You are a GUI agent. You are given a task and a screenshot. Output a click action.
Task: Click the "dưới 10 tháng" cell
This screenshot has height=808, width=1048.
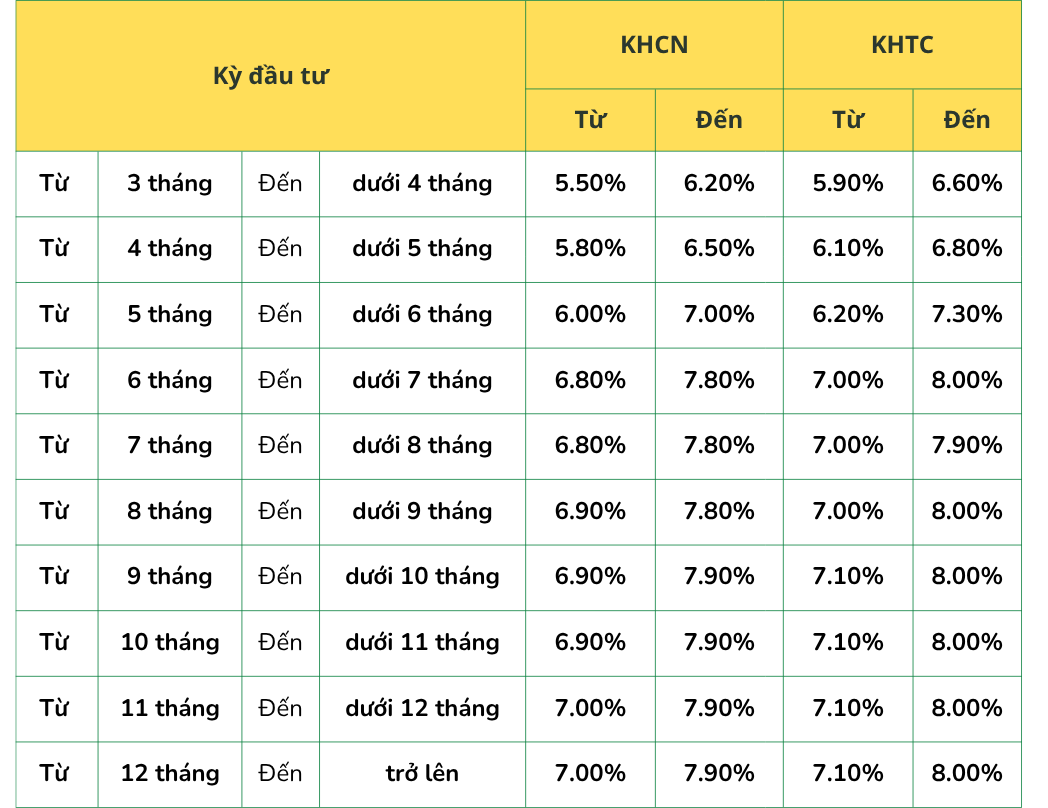(422, 576)
